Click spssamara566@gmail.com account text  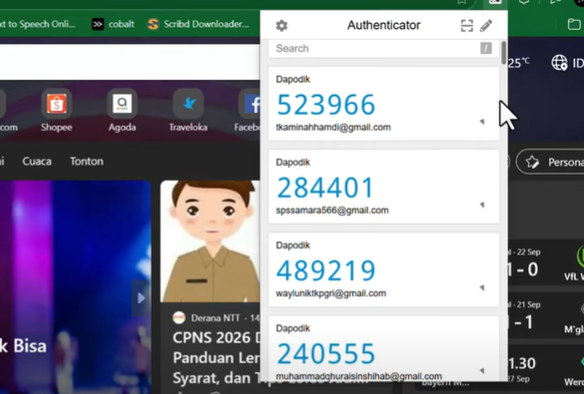(332, 210)
